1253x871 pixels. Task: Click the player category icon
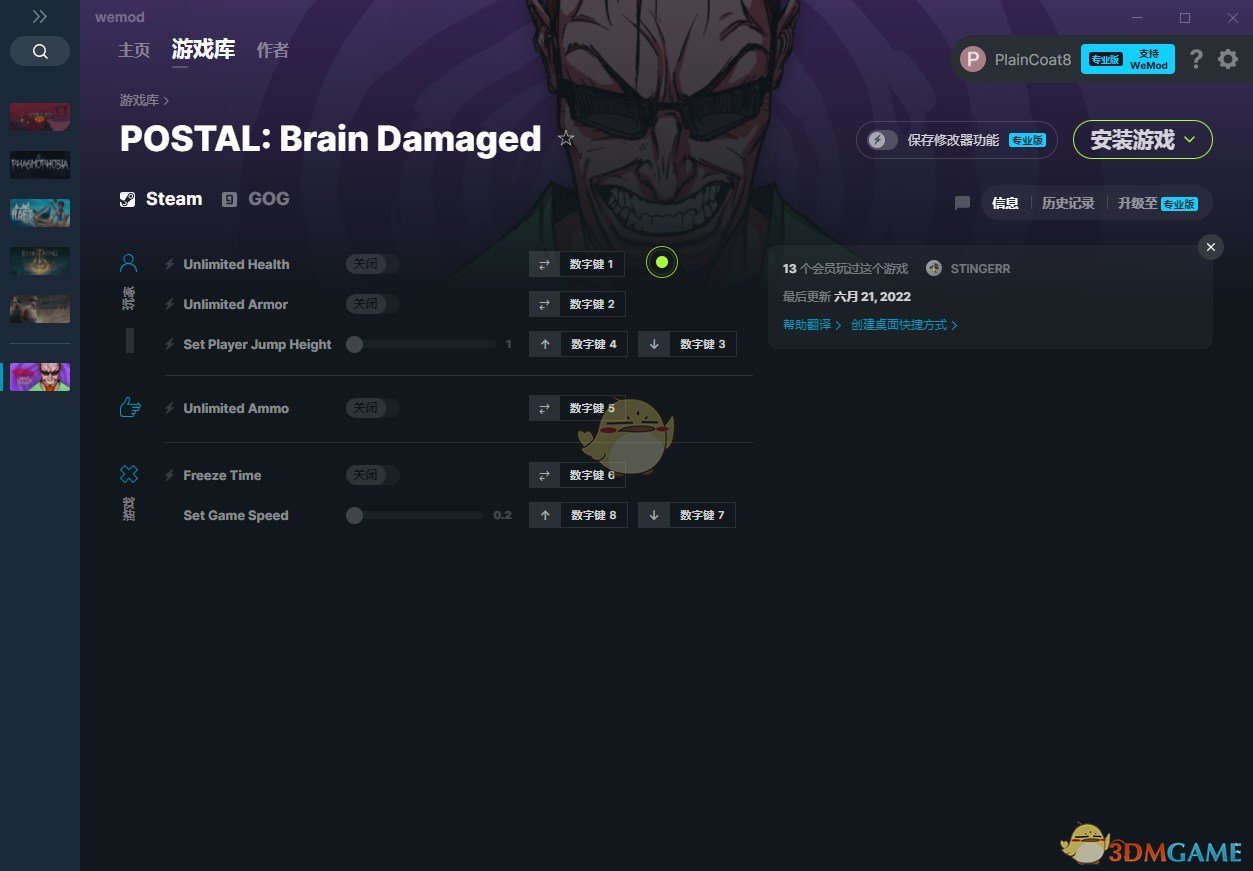129,263
